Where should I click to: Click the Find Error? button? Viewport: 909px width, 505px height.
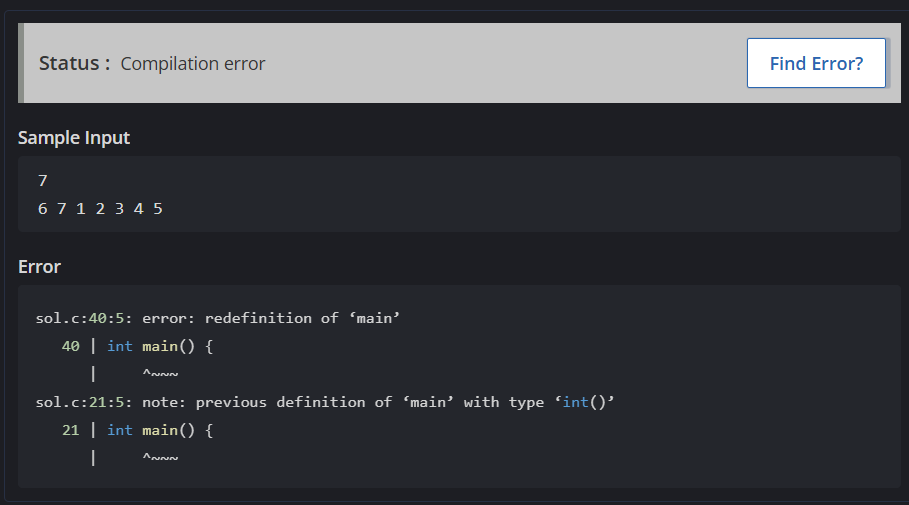[x=816, y=63]
